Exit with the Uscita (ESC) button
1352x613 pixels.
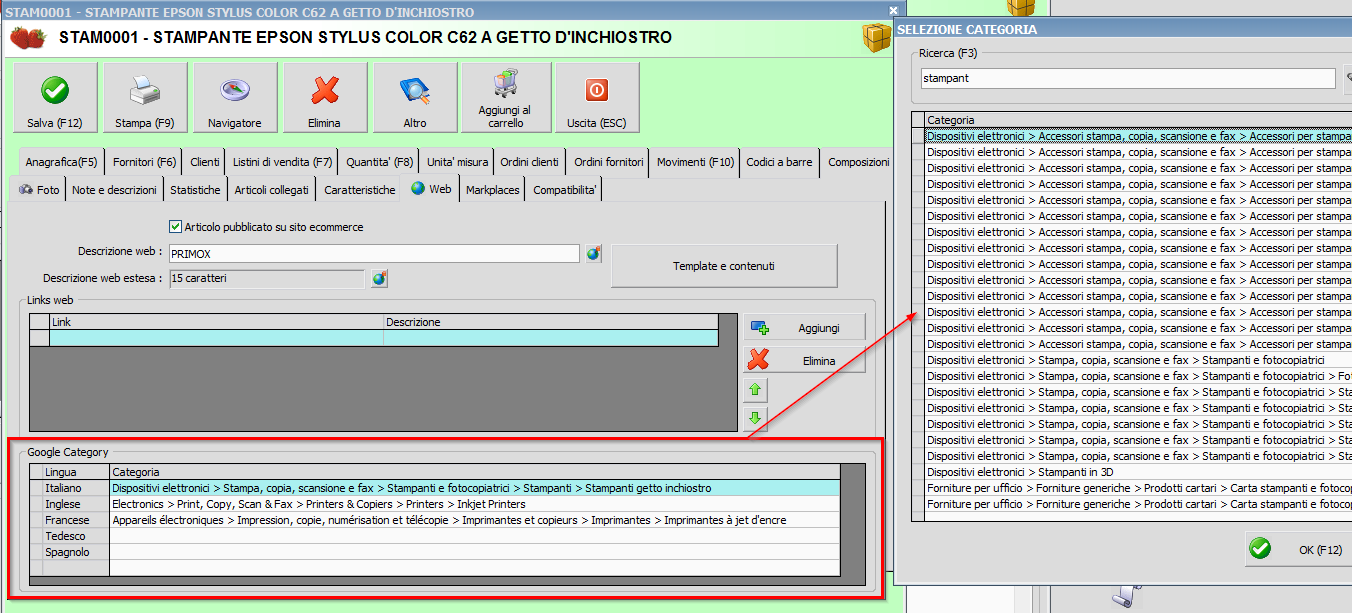pyautogui.click(x=597, y=97)
